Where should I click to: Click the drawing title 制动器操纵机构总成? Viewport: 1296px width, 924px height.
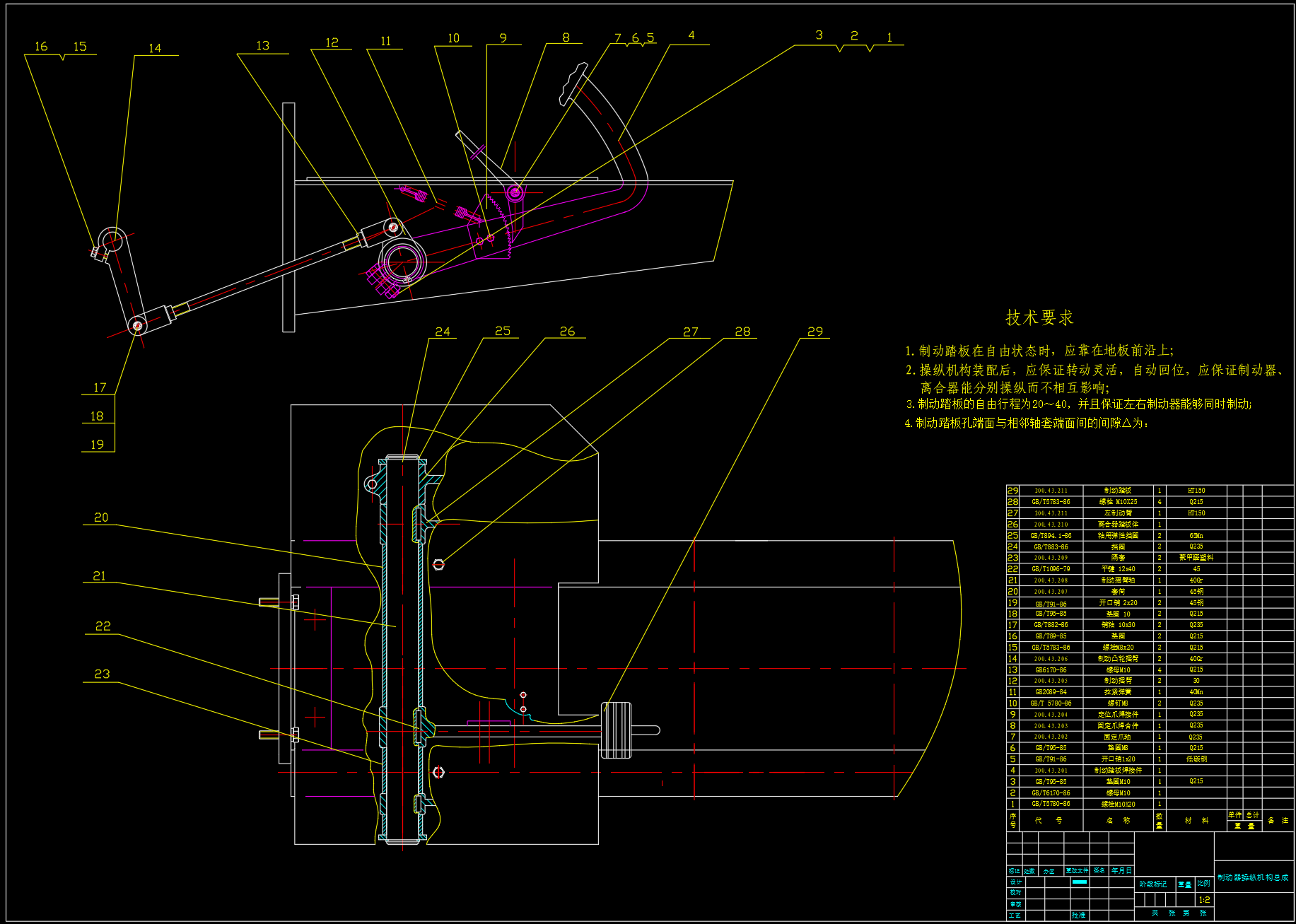tap(1253, 877)
